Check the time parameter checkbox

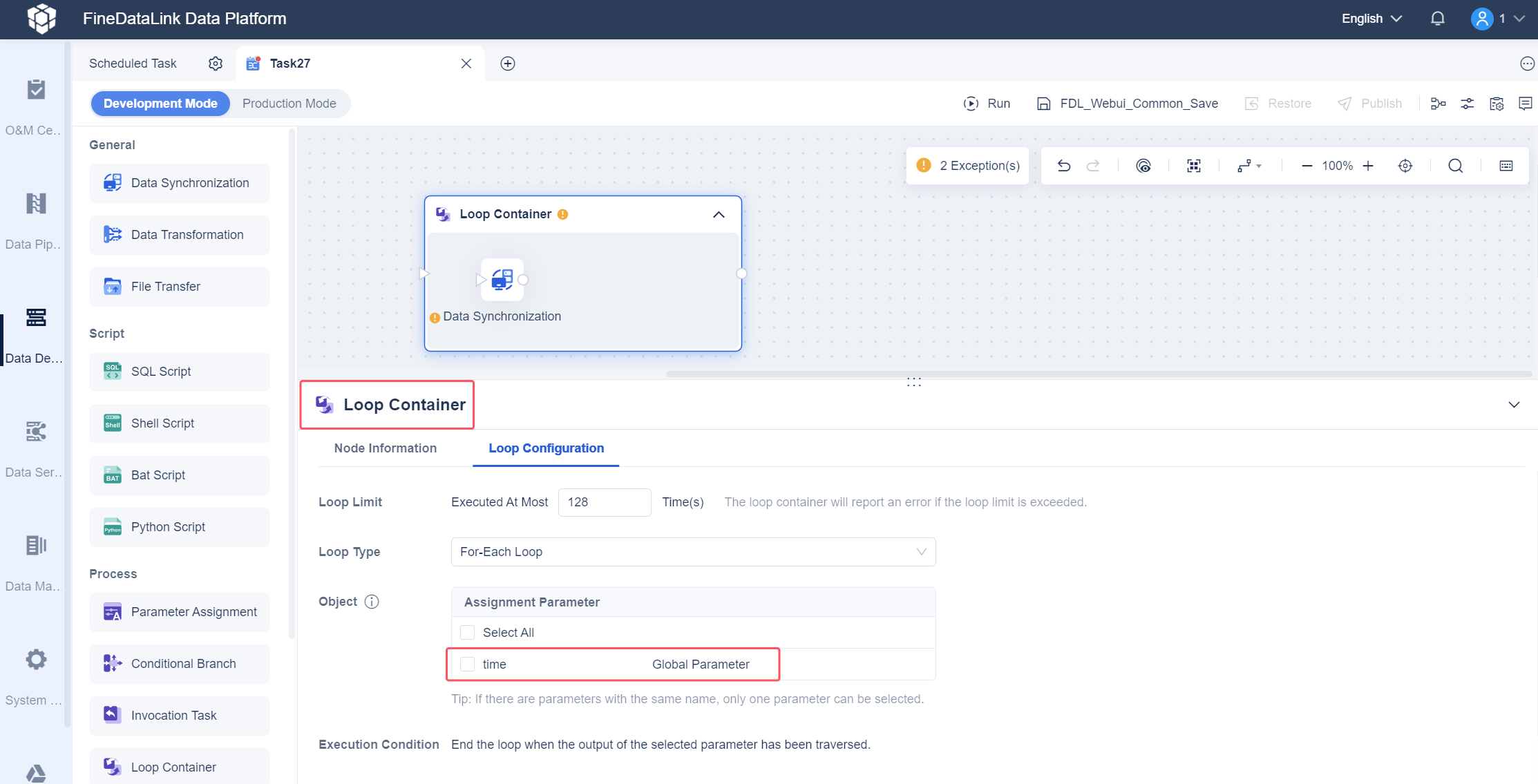click(x=468, y=665)
